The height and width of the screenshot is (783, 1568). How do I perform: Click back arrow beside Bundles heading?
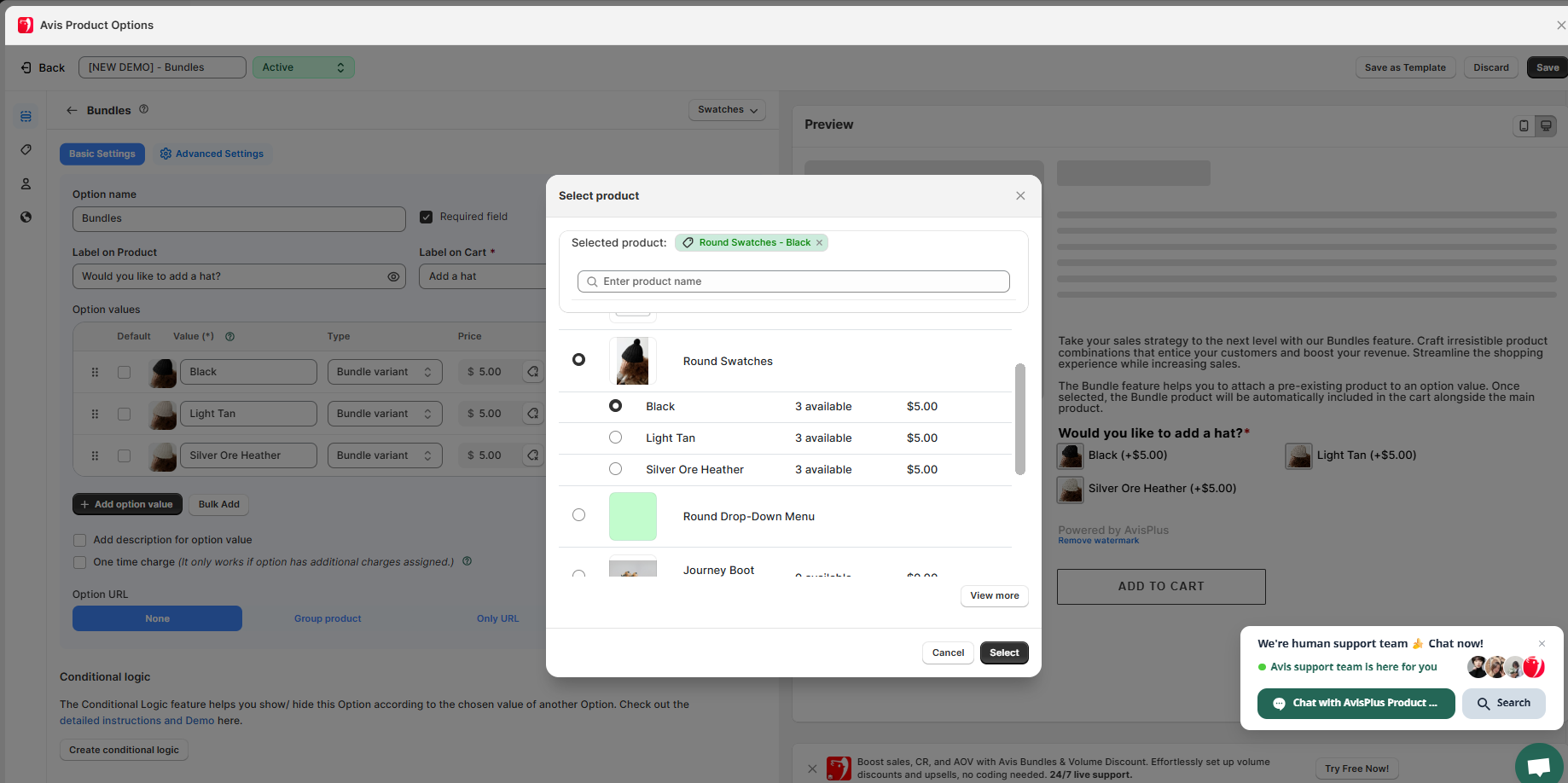72,110
